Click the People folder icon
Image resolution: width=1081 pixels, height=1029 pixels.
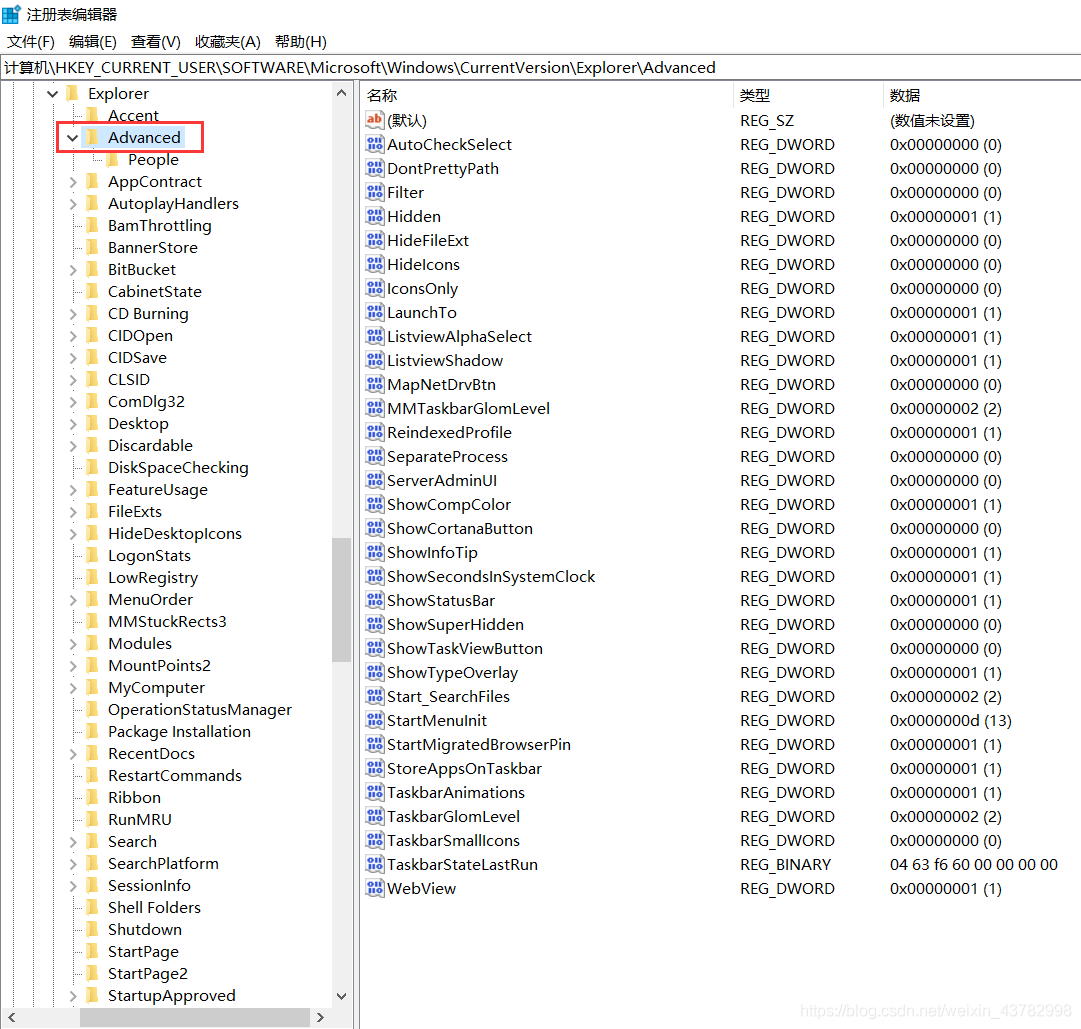[x=112, y=159]
